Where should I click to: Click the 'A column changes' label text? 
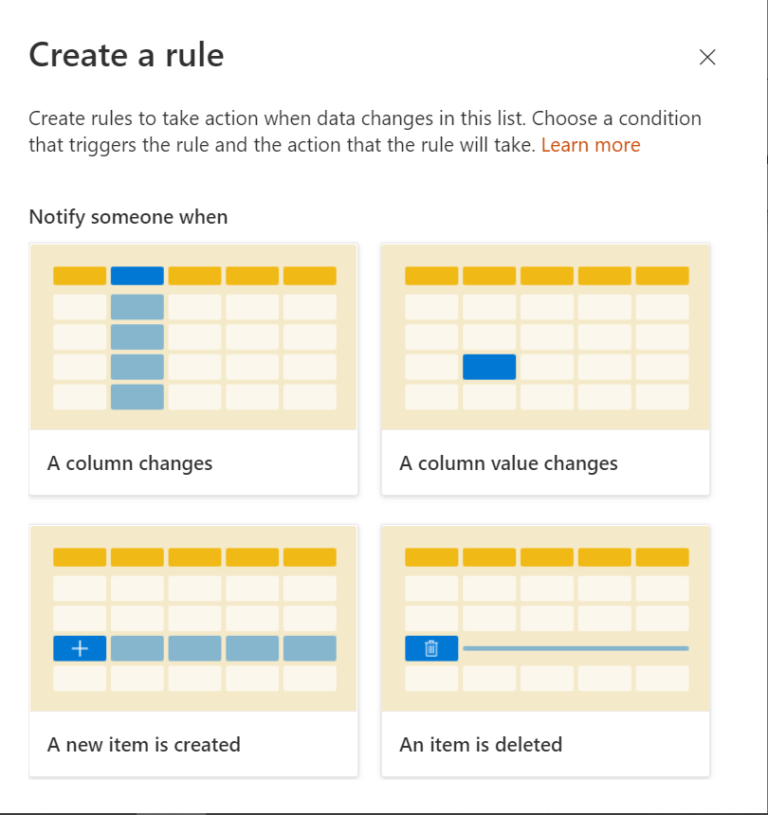[x=130, y=463]
